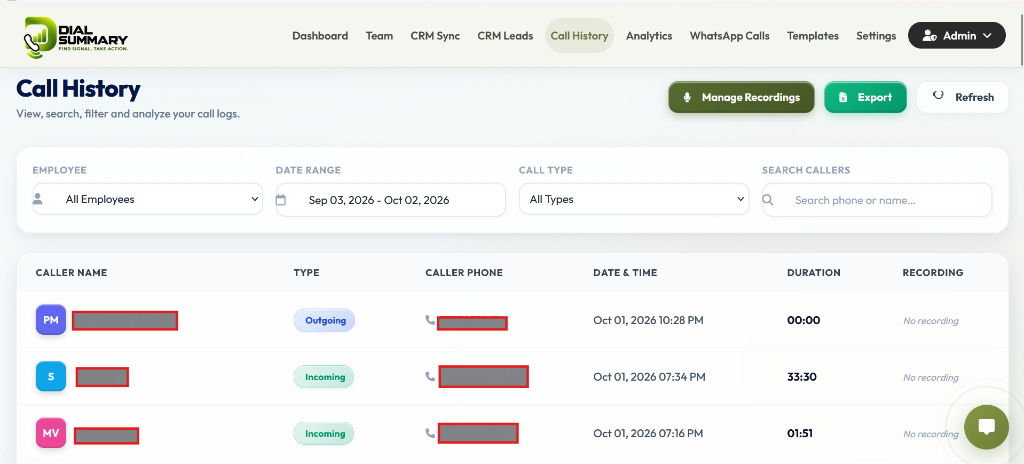Screen dimensions: 1024x464
Task: Click the calendar icon in Date Range
Action: pyautogui.click(x=281, y=200)
